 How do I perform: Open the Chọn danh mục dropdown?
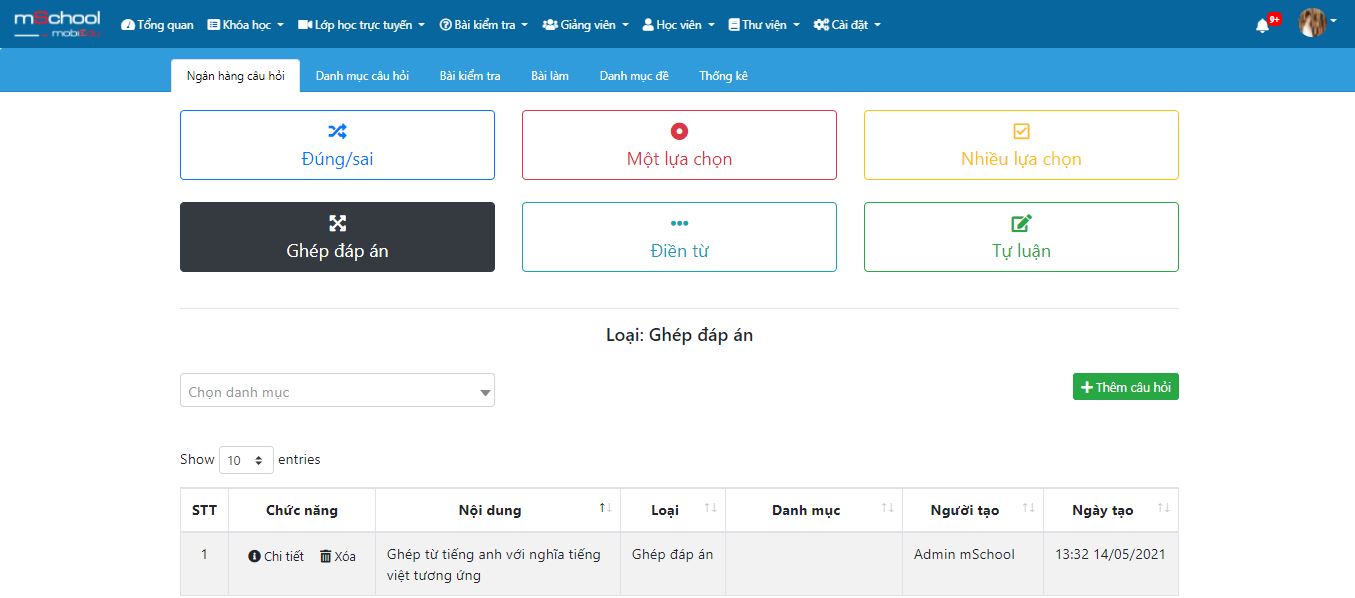coord(337,390)
